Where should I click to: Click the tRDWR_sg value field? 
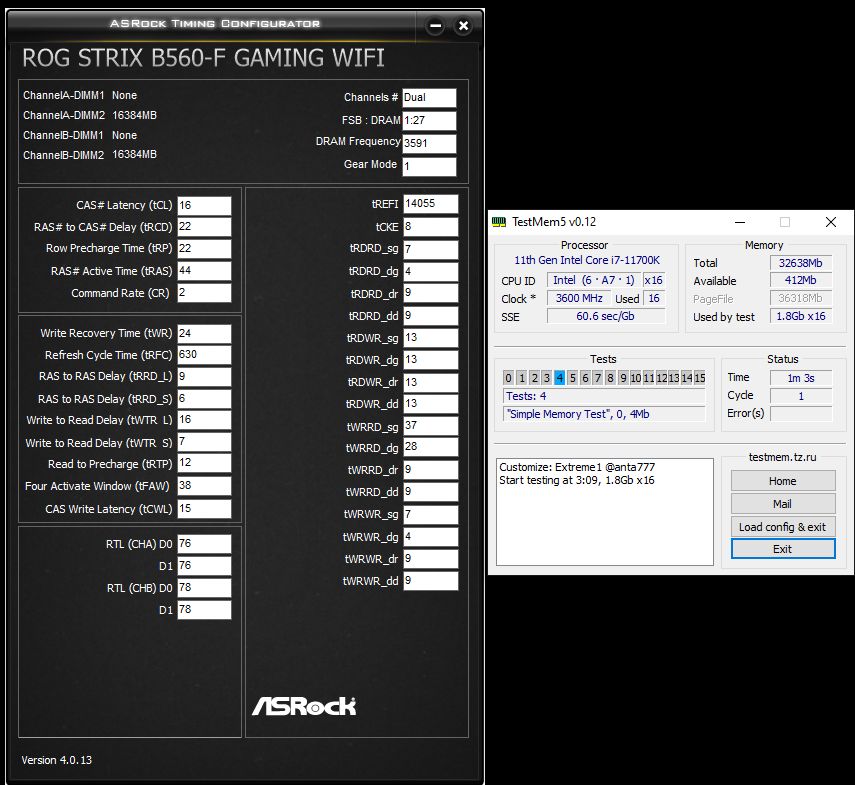coord(431,338)
